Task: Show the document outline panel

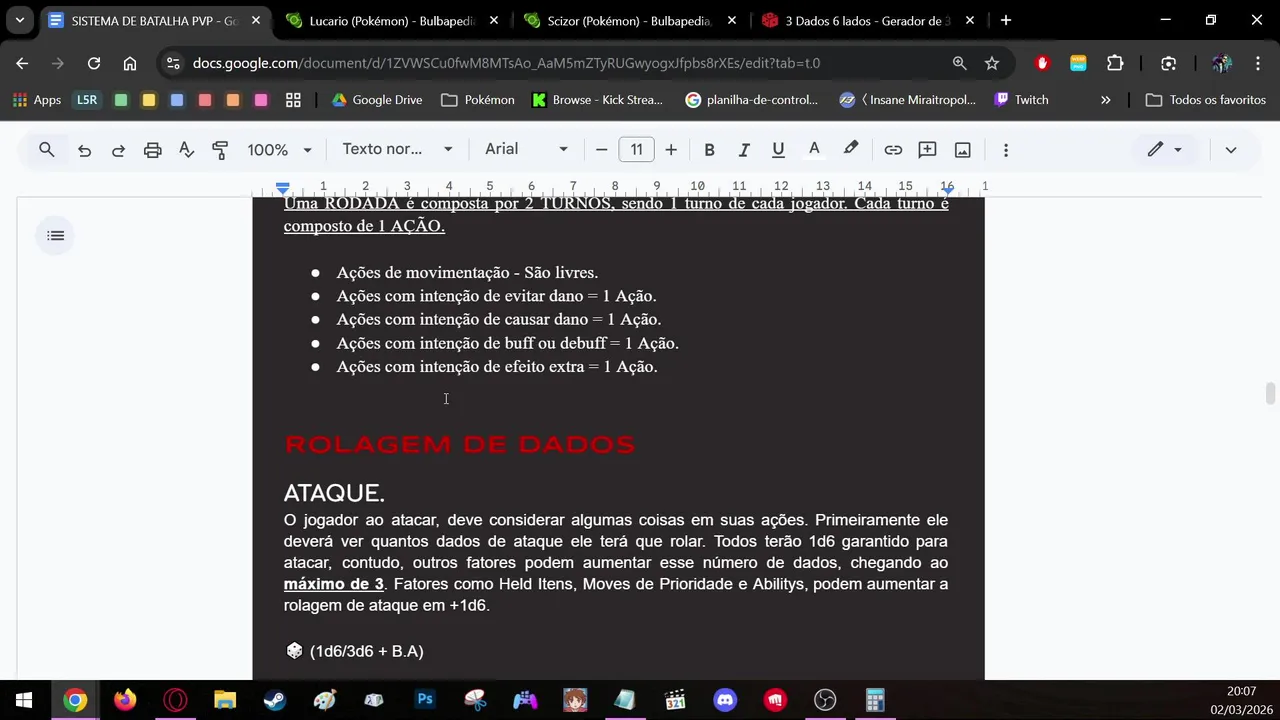Action: tap(56, 236)
